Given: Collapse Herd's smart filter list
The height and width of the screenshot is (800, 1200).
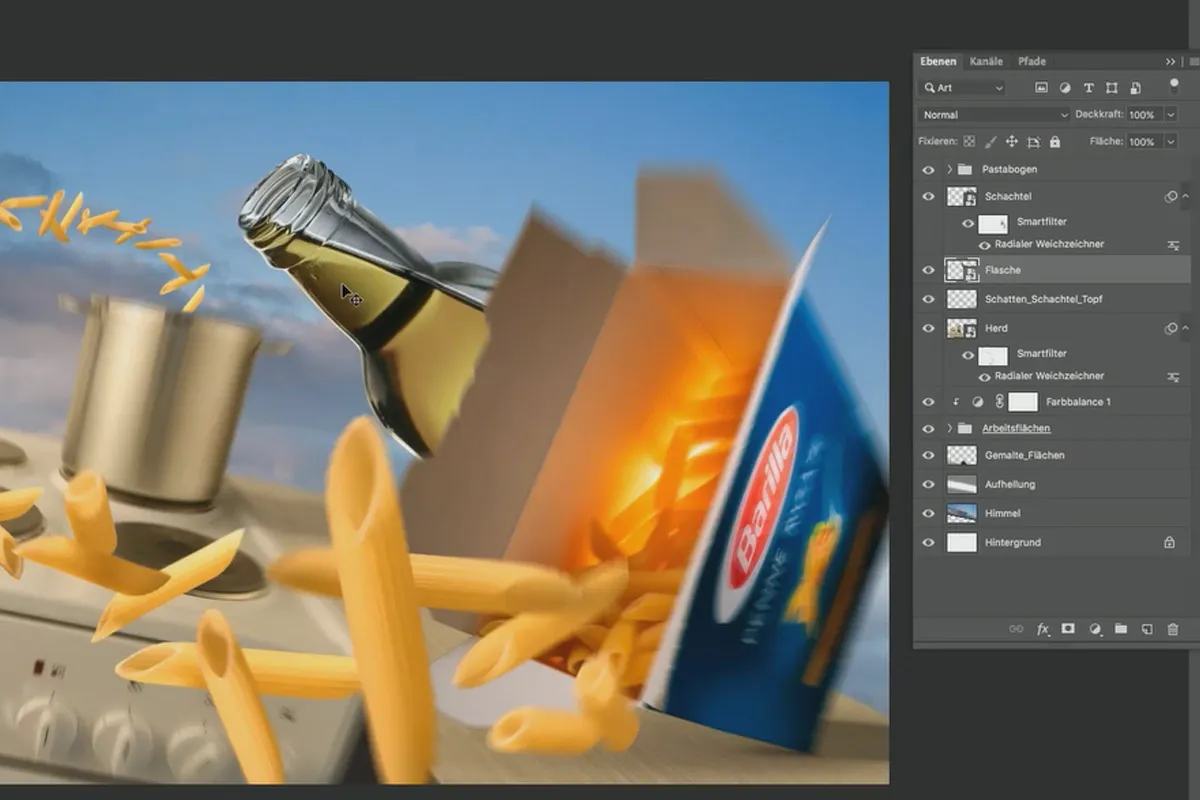Looking at the screenshot, I should [x=1186, y=328].
